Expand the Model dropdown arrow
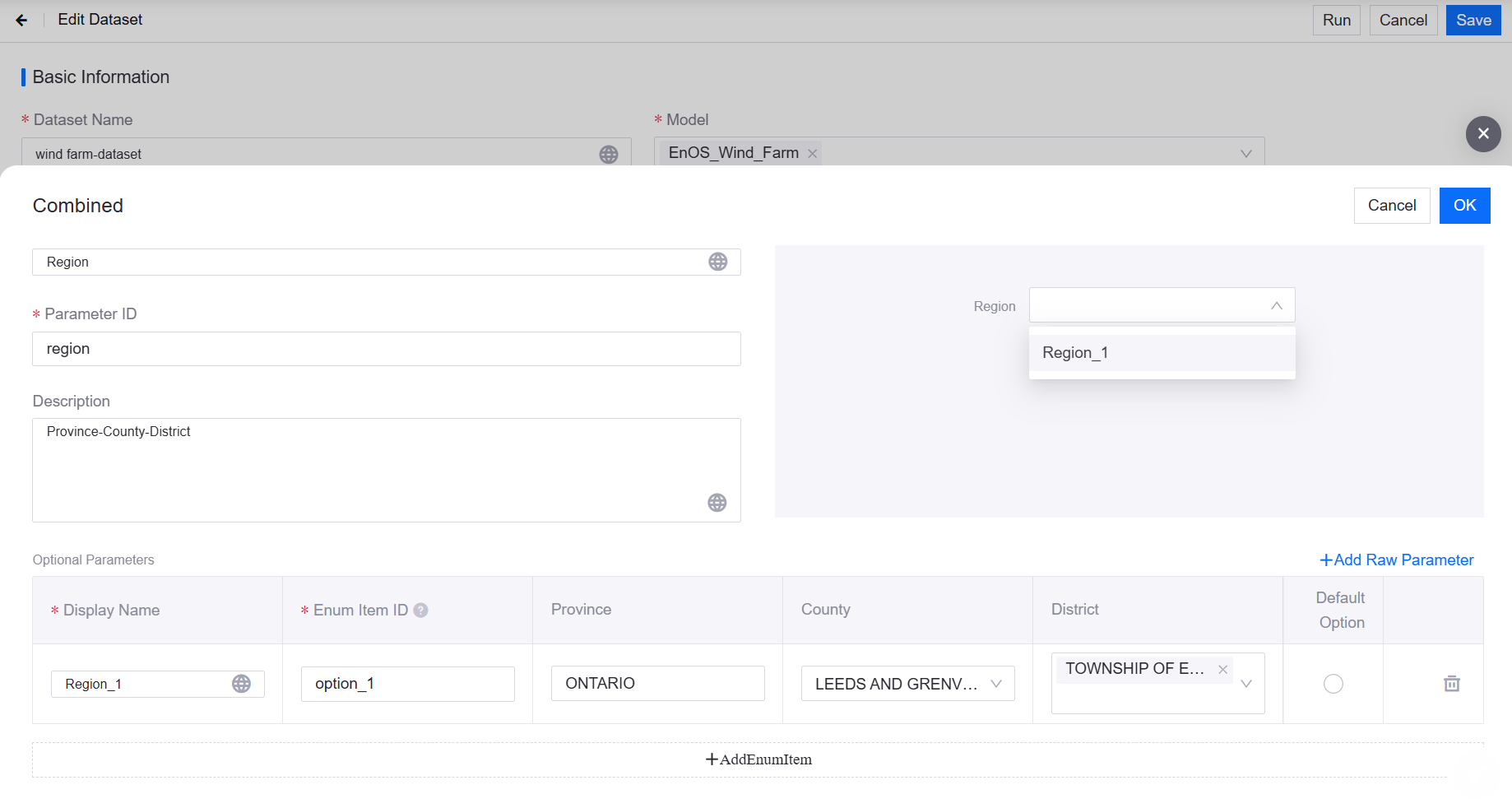This screenshot has height=808, width=1512. (1246, 153)
